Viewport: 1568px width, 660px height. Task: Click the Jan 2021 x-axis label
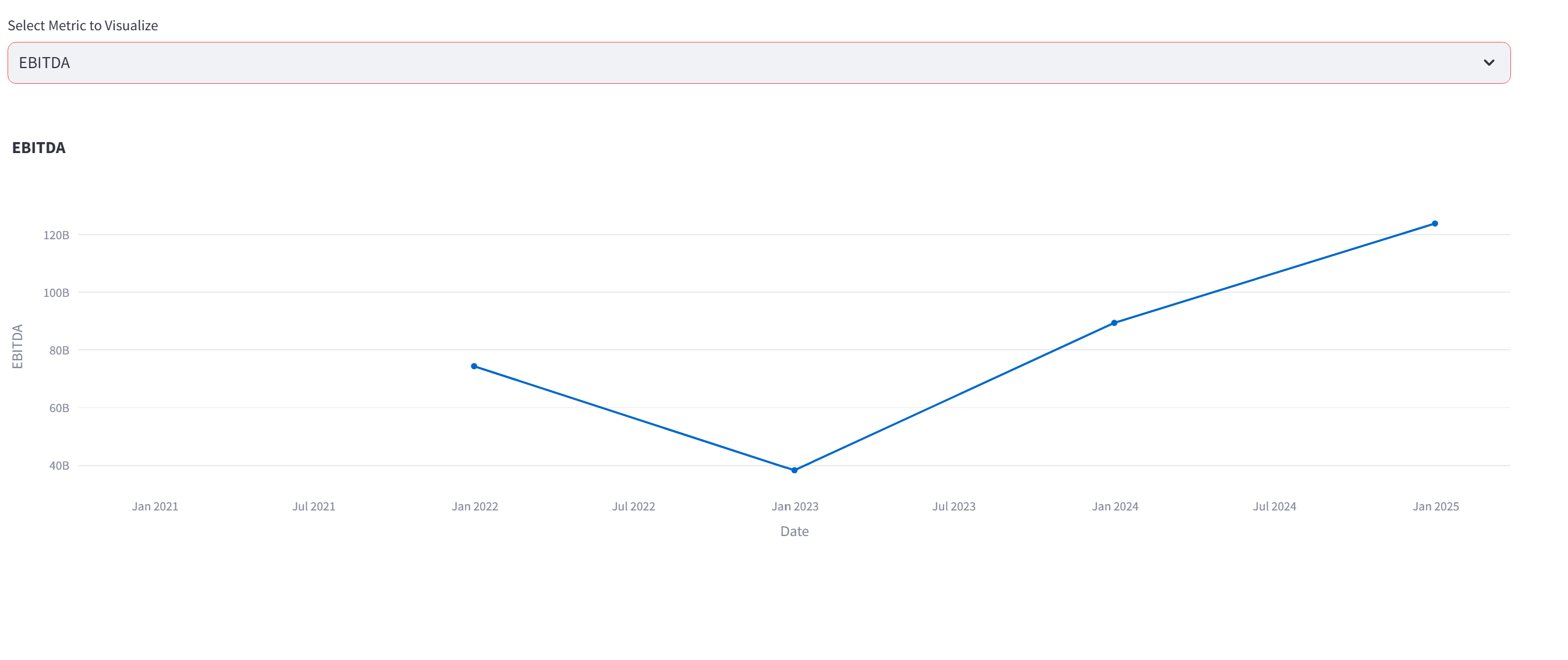155,506
